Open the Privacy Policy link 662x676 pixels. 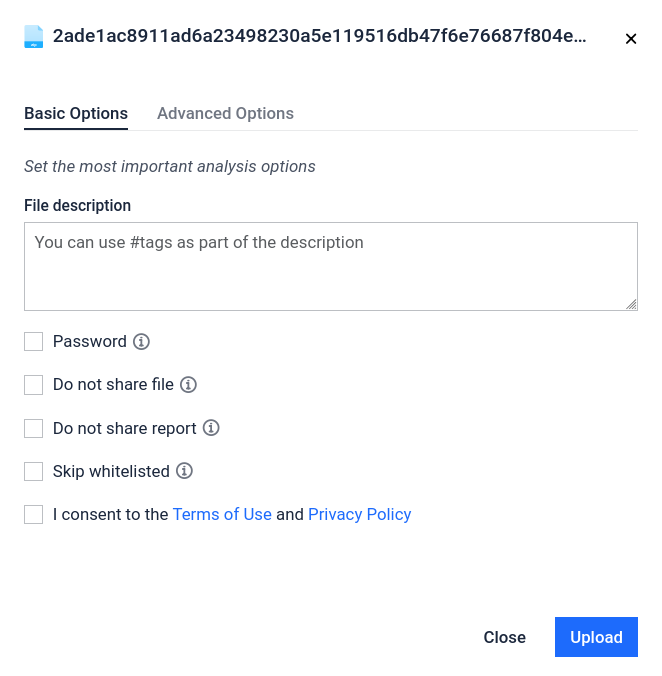(359, 514)
